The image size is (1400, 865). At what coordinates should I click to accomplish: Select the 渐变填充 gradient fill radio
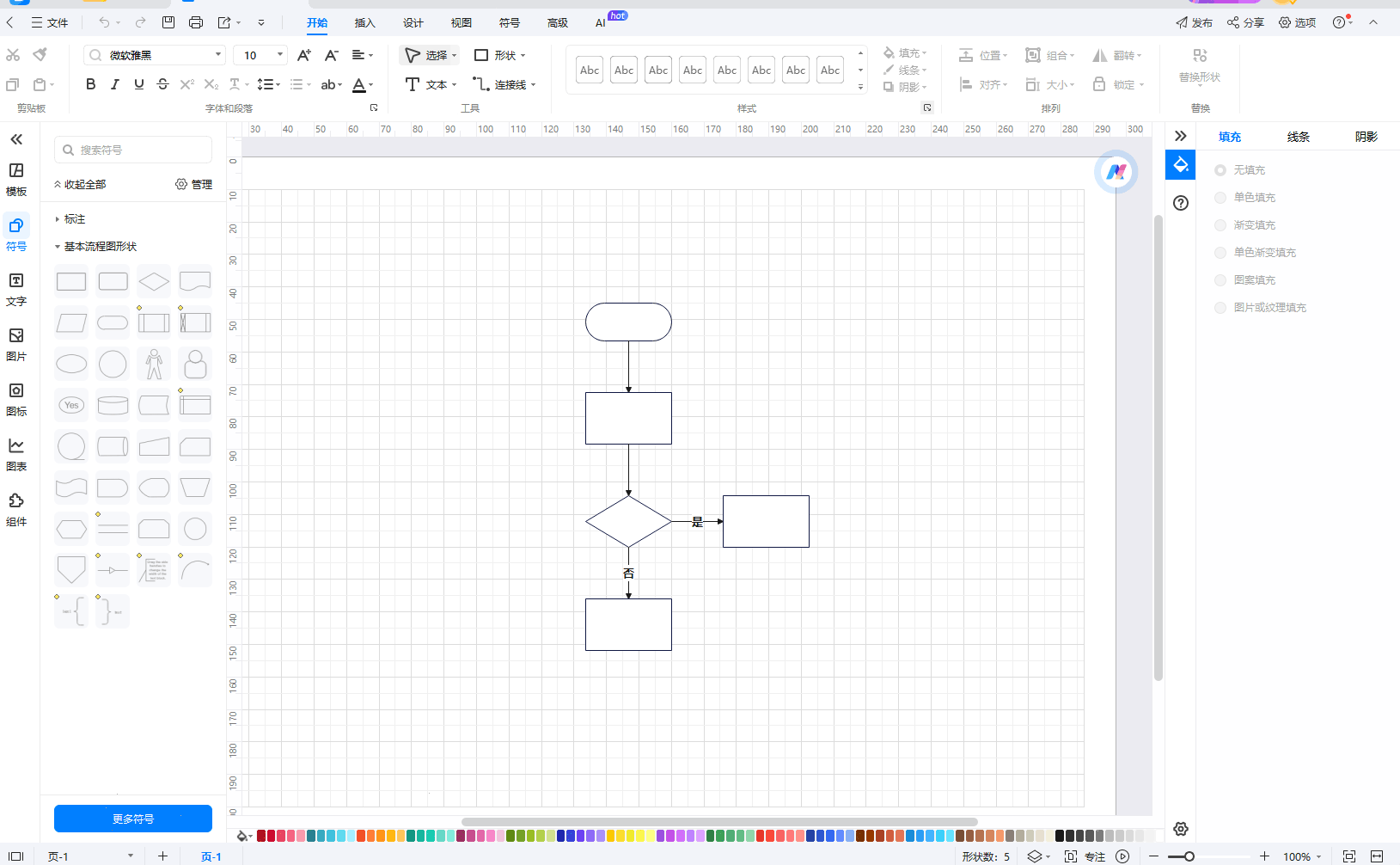(x=1220, y=225)
